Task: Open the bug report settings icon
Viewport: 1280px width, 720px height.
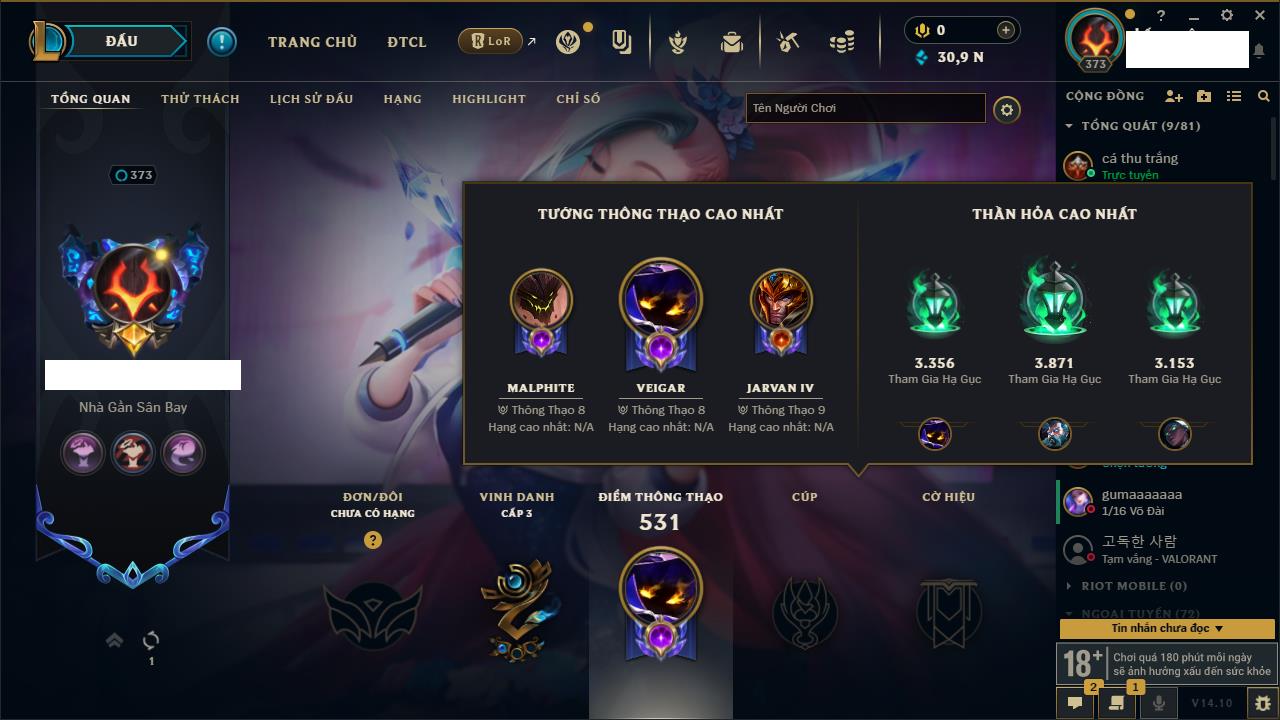Action: click(1262, 703)
